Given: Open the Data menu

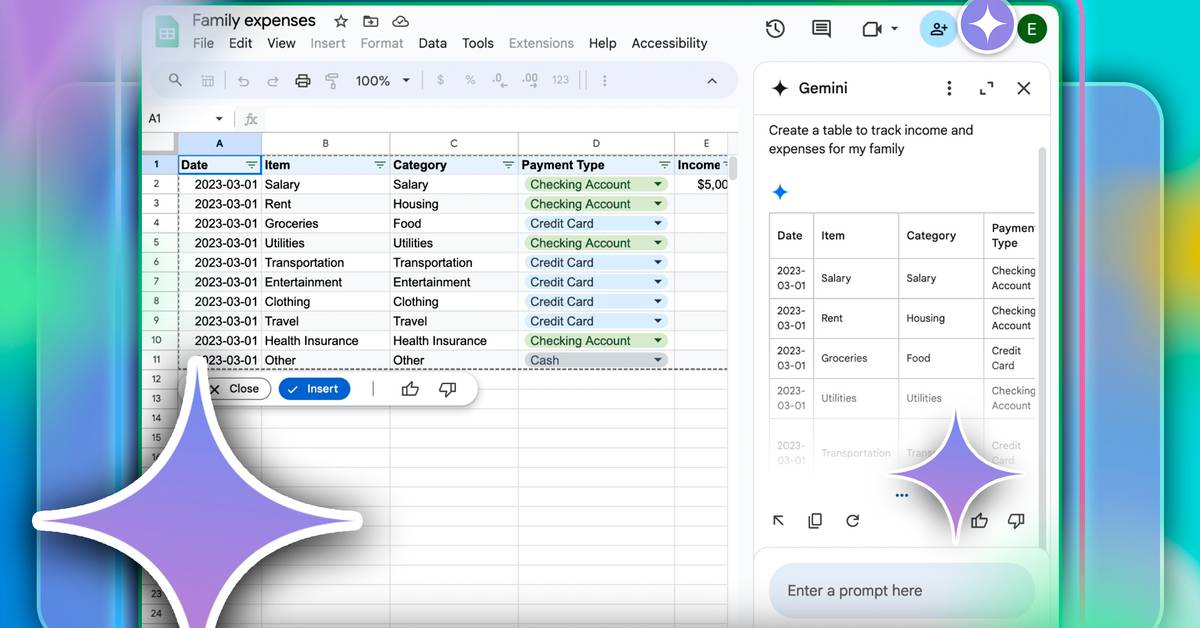Looking at the screenshot, I should [432, 43].
